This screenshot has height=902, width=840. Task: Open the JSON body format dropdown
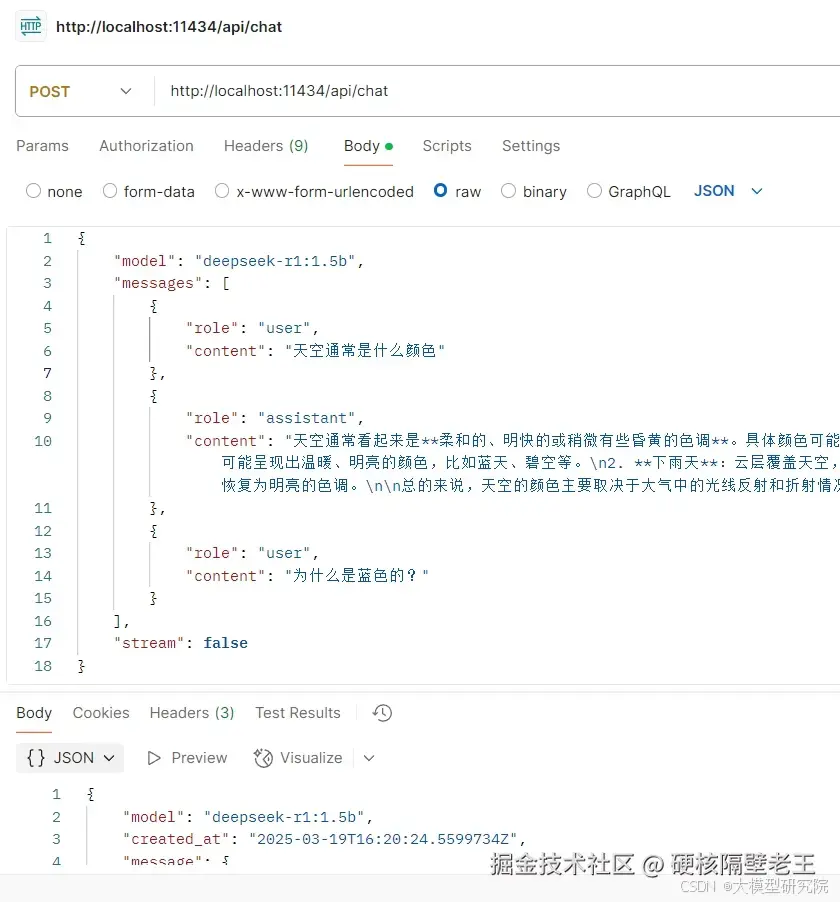click(x=728, y=191)
